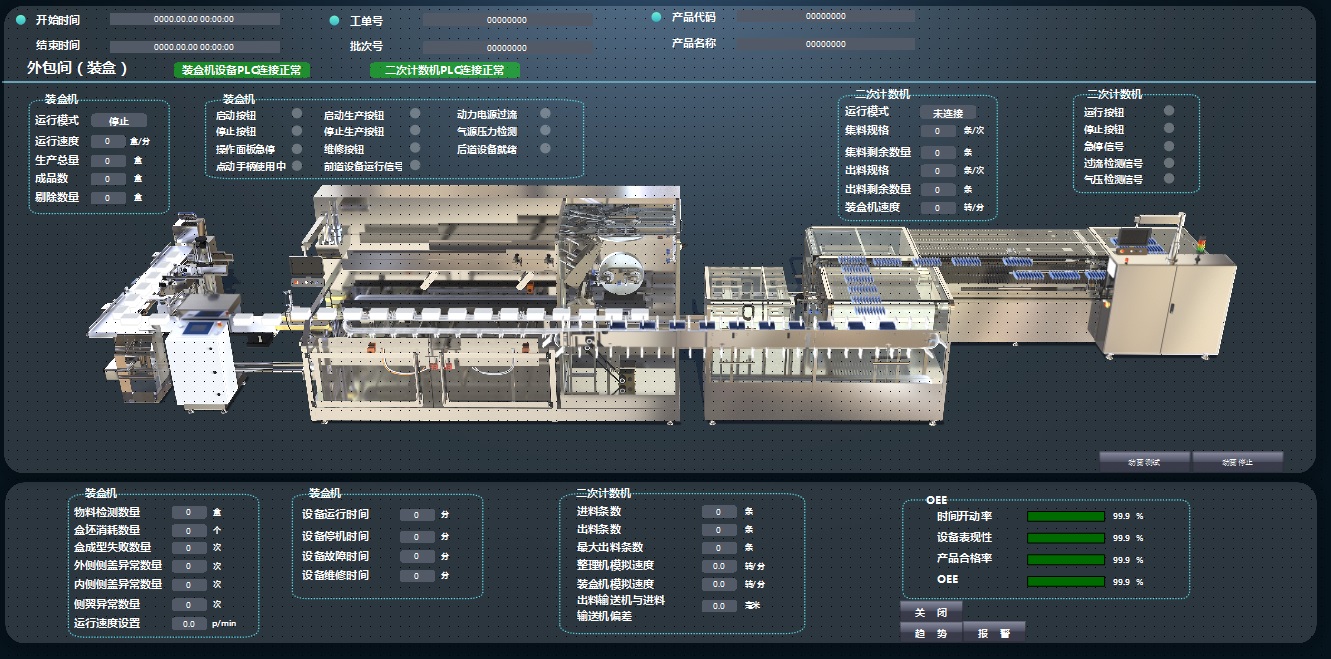This screenshot has height=659, width=1331.
Task: Click the 停止按钮 lamp in 二次计数机
Action: (1169, 128)
